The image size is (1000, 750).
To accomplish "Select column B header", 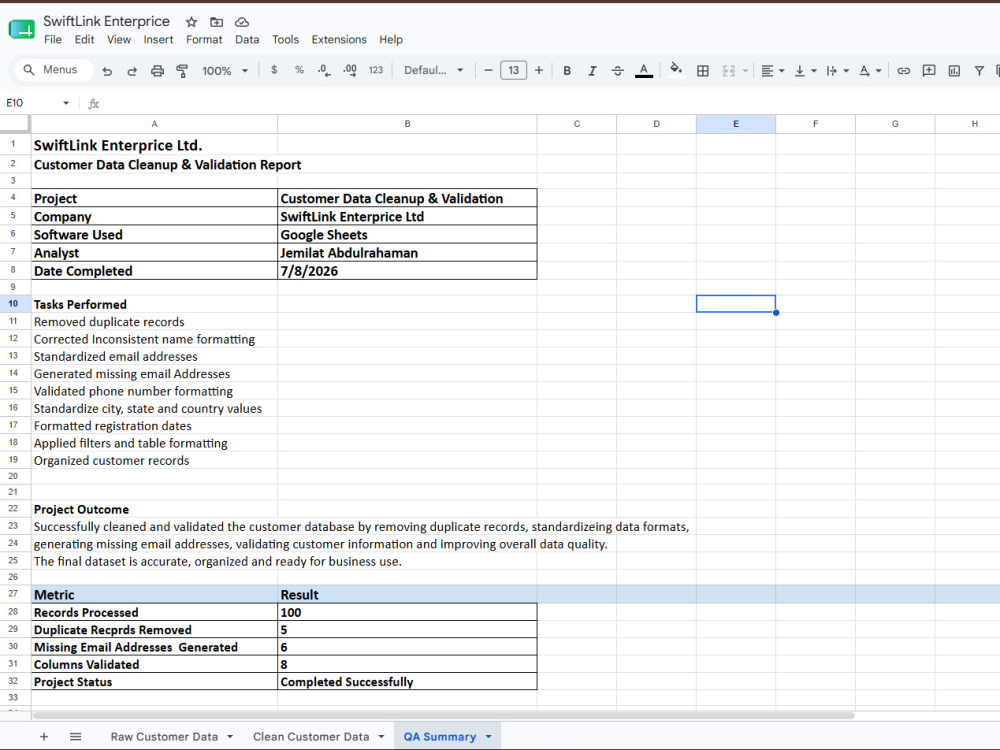I will (x=407, y=124).
